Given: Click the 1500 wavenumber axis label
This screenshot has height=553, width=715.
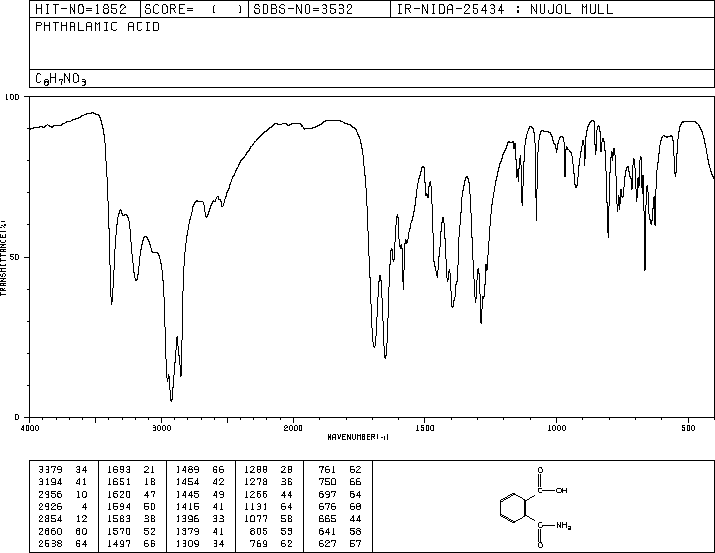Looking at the screenshot, I should 425,428.
